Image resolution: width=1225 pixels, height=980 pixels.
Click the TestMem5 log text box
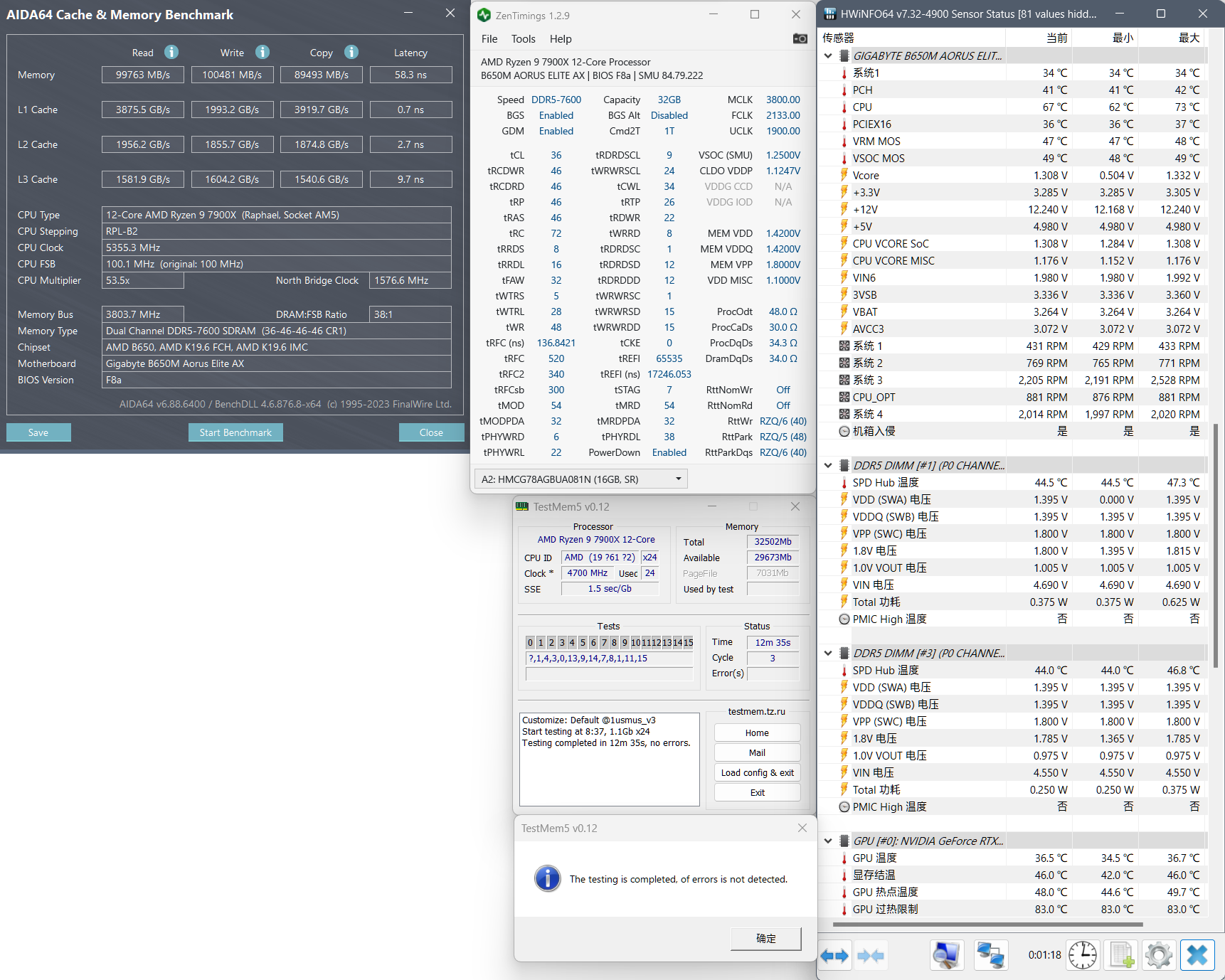point(610,760)
